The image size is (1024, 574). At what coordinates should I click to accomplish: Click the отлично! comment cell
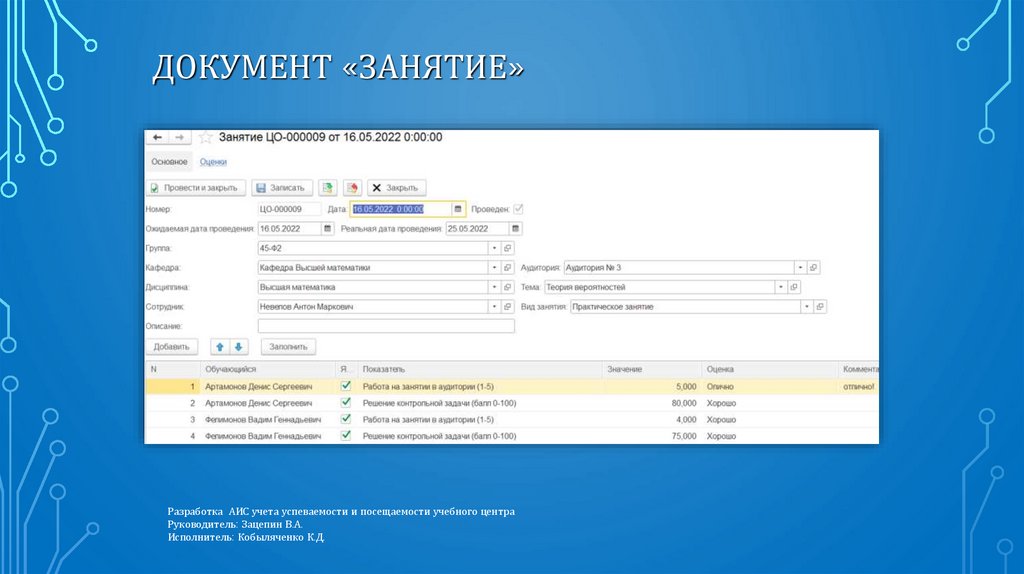click(859, 387)
